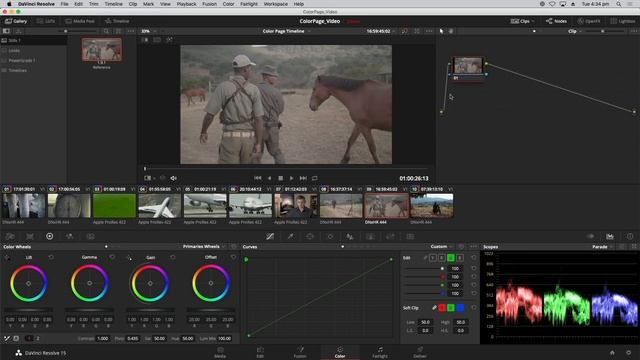
Task: Open the Power Window palette
Action: [x=310, y=236]
